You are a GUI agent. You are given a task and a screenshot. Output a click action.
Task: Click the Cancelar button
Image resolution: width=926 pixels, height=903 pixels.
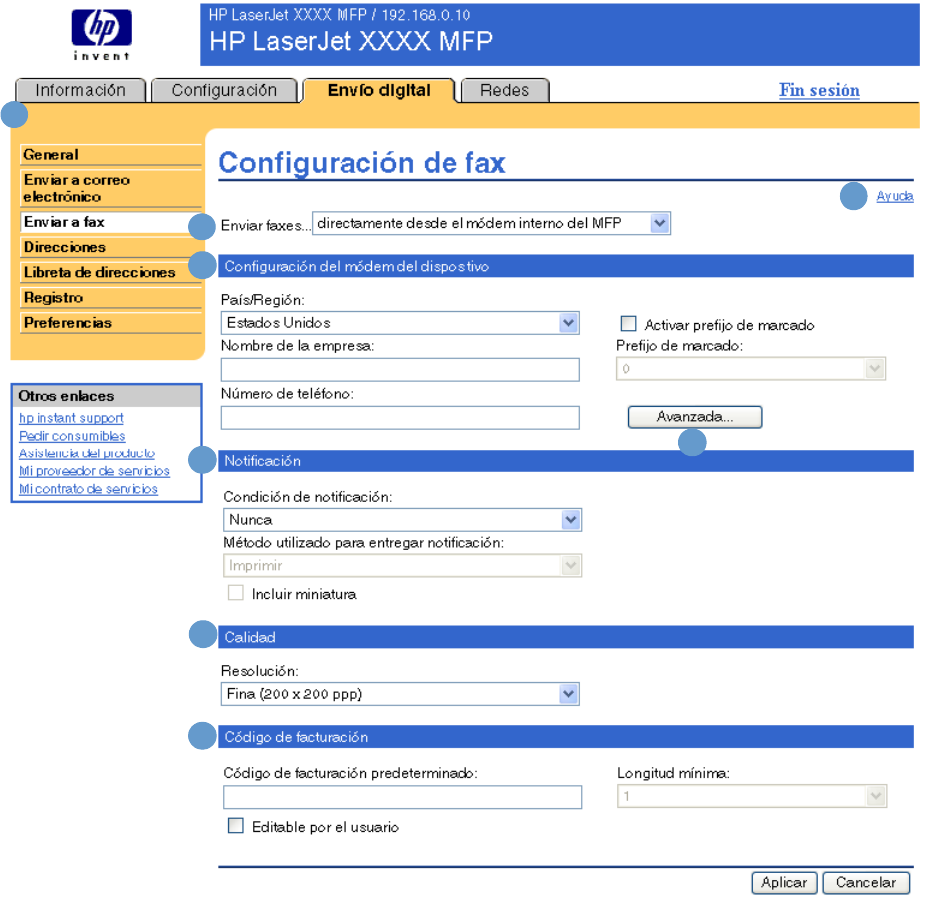tap(866, 883)
